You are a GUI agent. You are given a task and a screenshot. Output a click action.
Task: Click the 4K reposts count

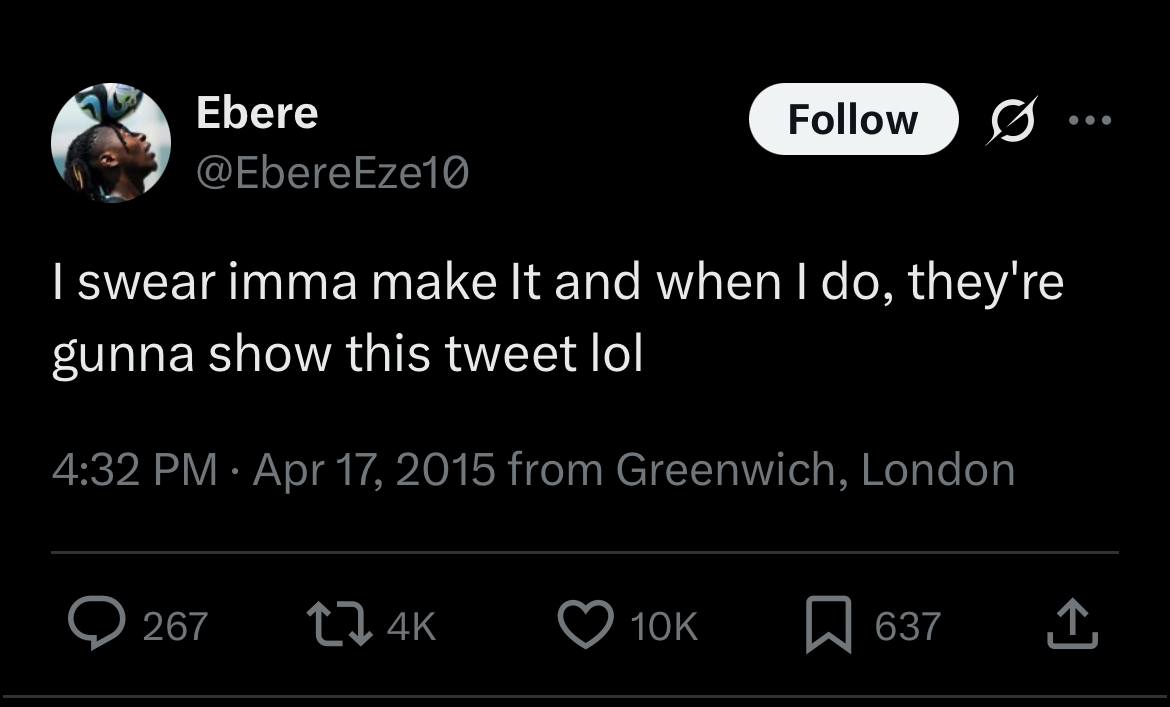[411, 626]
